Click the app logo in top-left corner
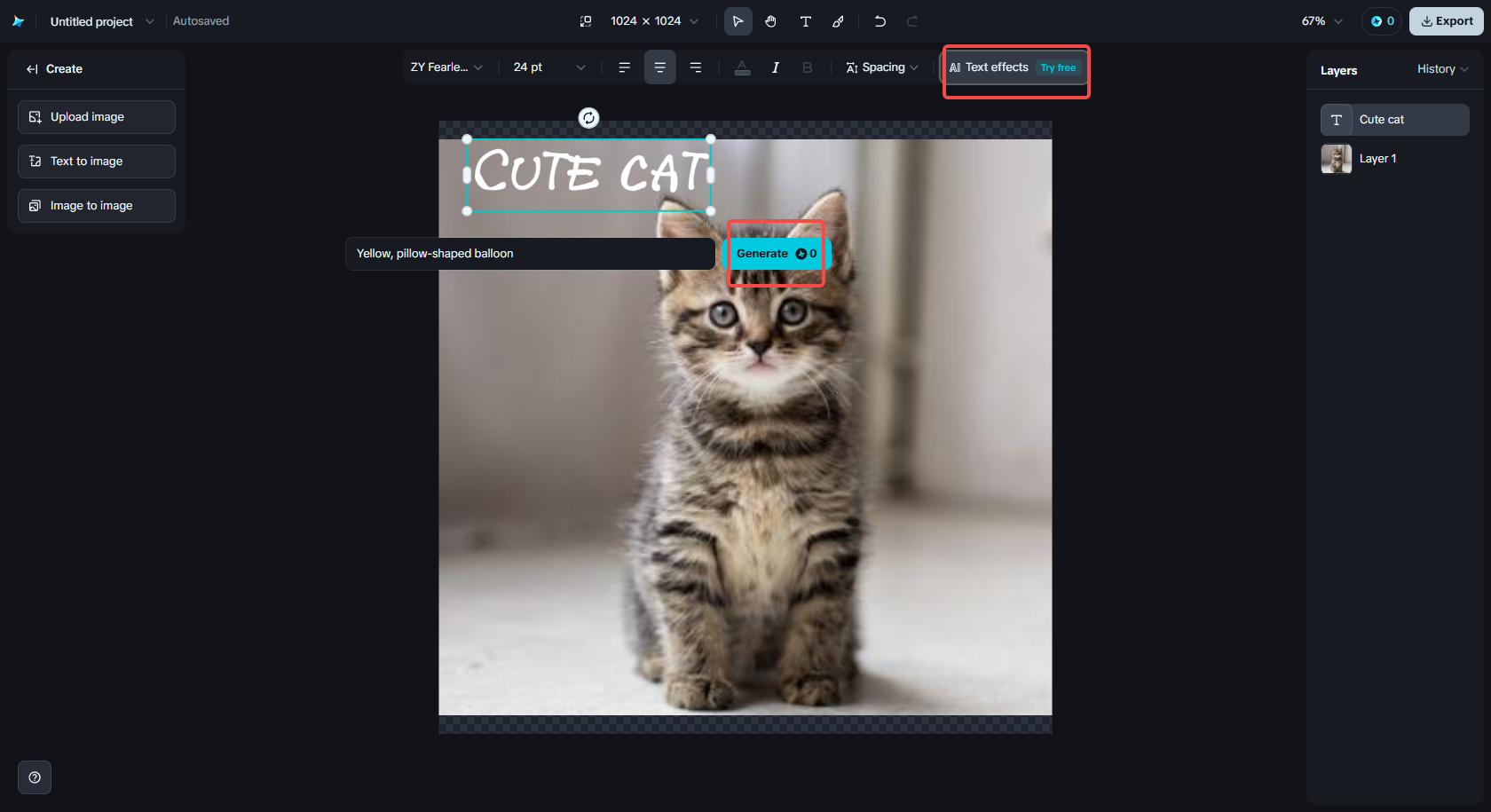Viewport: 1491px width, 812px height. 18,21
